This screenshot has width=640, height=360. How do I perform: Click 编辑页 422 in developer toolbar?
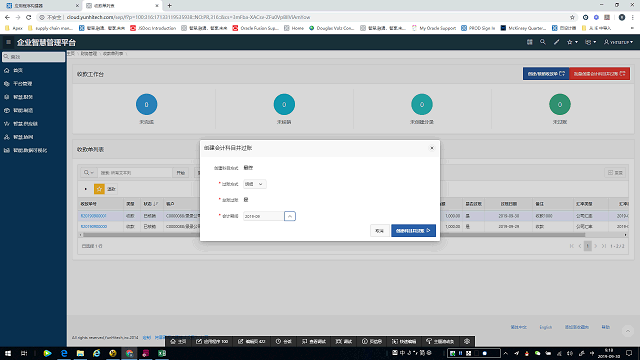pyautogui.click(x=252, y=341)
